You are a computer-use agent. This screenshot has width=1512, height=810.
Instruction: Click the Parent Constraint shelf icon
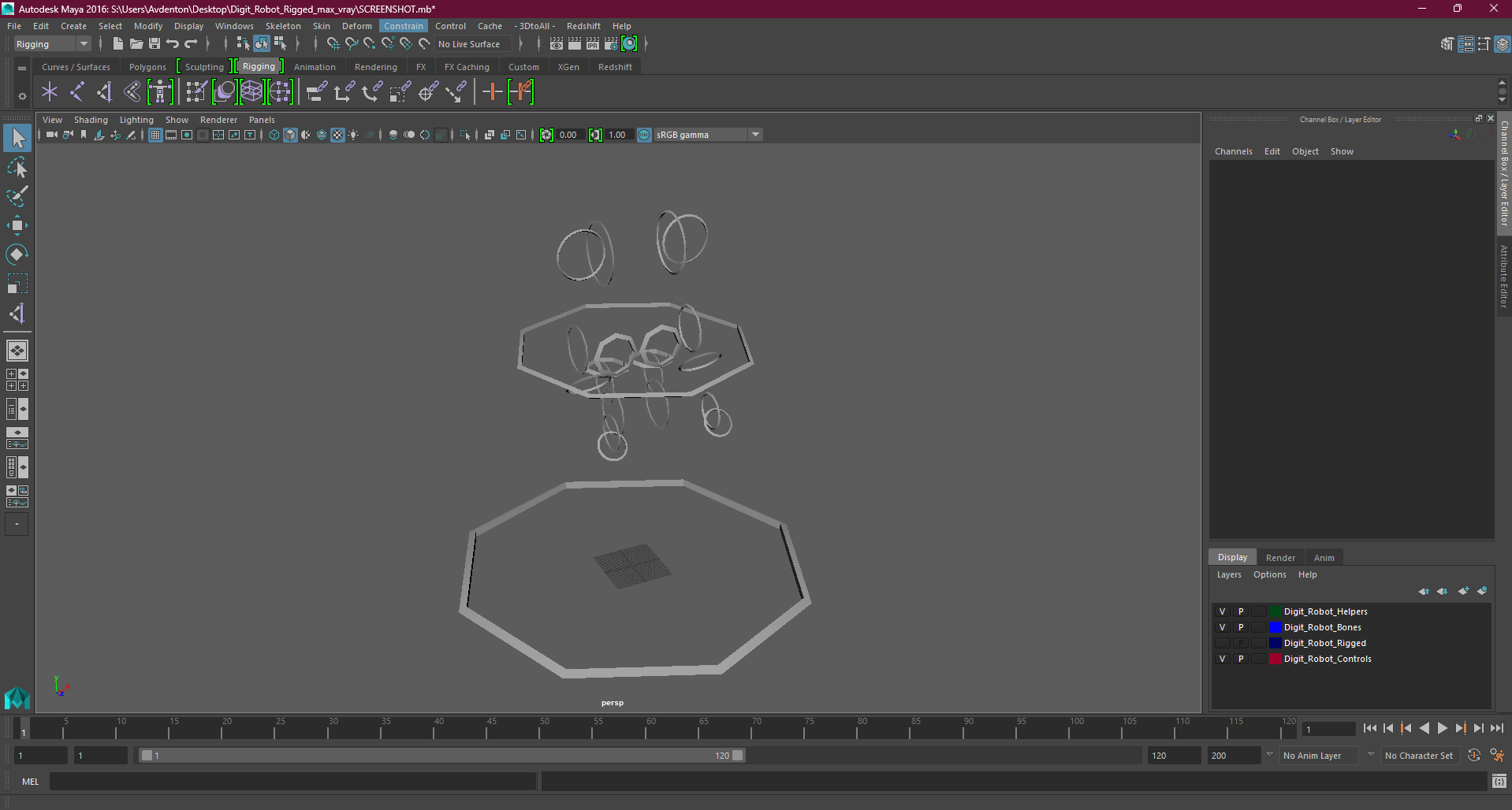coord(317,92)
